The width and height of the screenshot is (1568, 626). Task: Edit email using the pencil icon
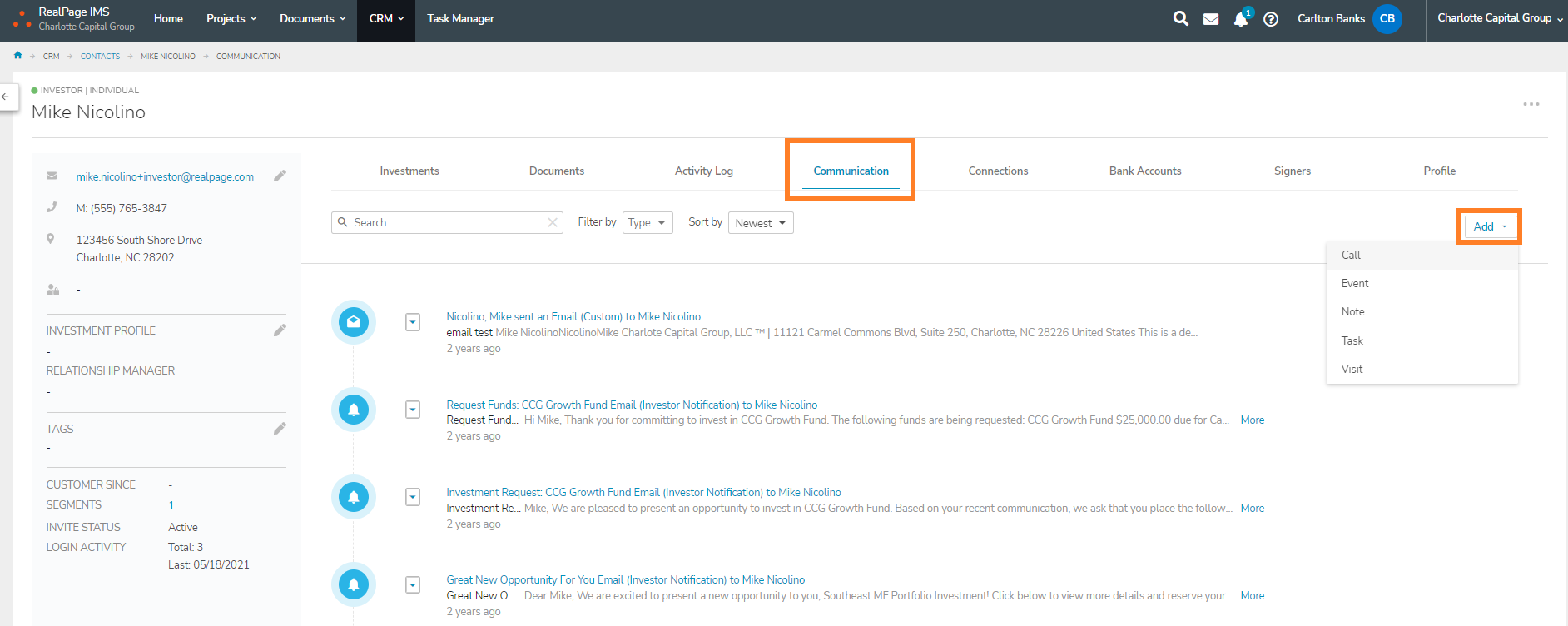(x=280, y=176)
